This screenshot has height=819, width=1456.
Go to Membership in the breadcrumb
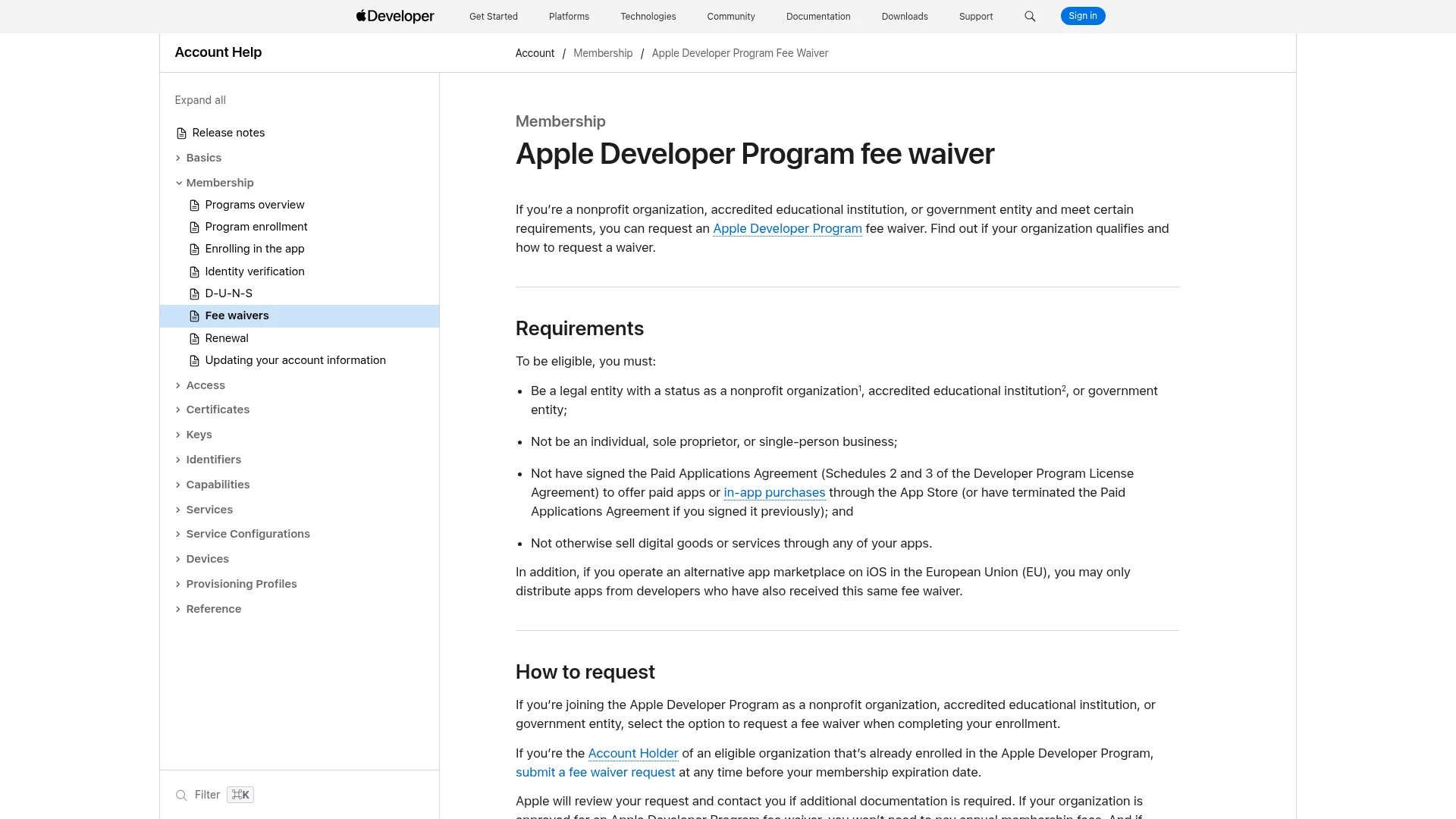coord(603,53)
